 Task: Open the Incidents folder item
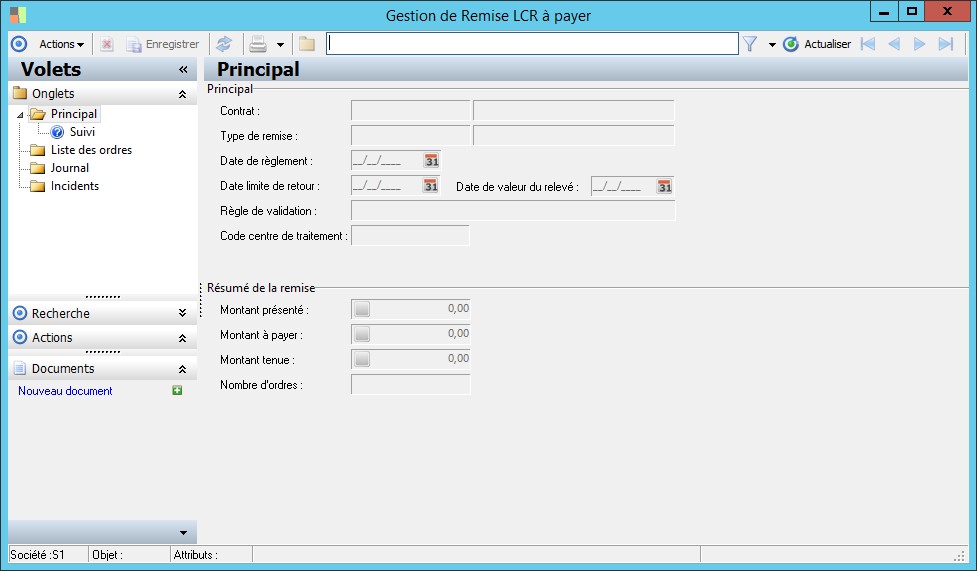[x=75, y=186]
